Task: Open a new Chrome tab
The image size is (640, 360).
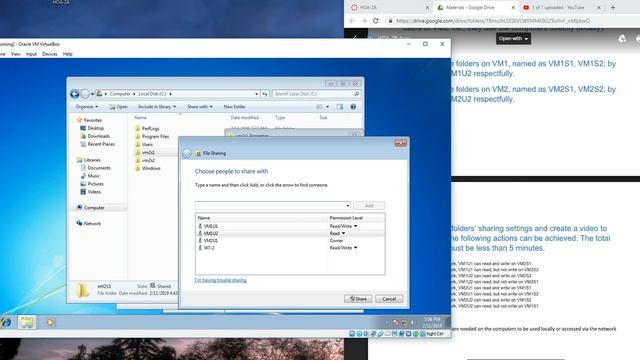Action: (613, 7)
